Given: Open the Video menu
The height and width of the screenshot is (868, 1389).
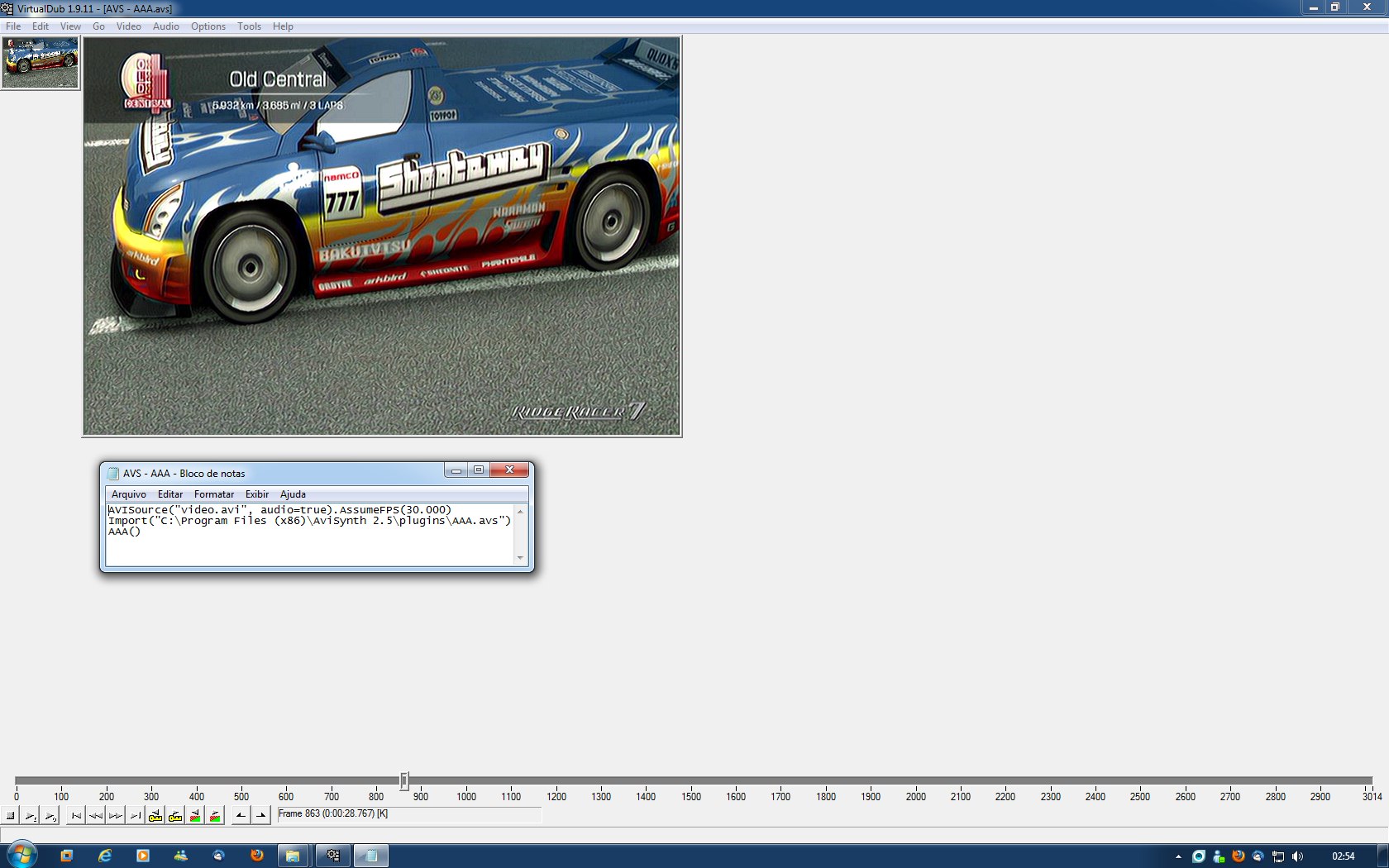Looking at the screenshot, I should [128, 26].
